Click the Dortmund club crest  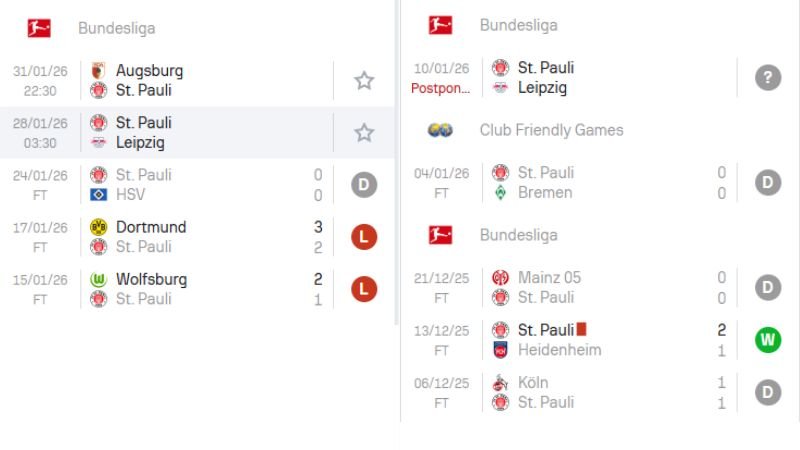[98, 227]
